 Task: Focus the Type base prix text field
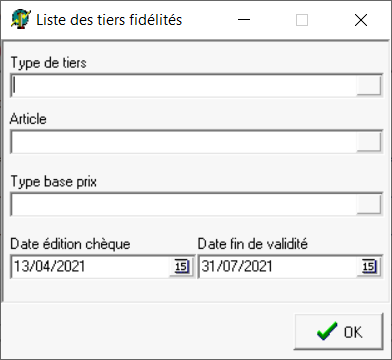(184, 204)
